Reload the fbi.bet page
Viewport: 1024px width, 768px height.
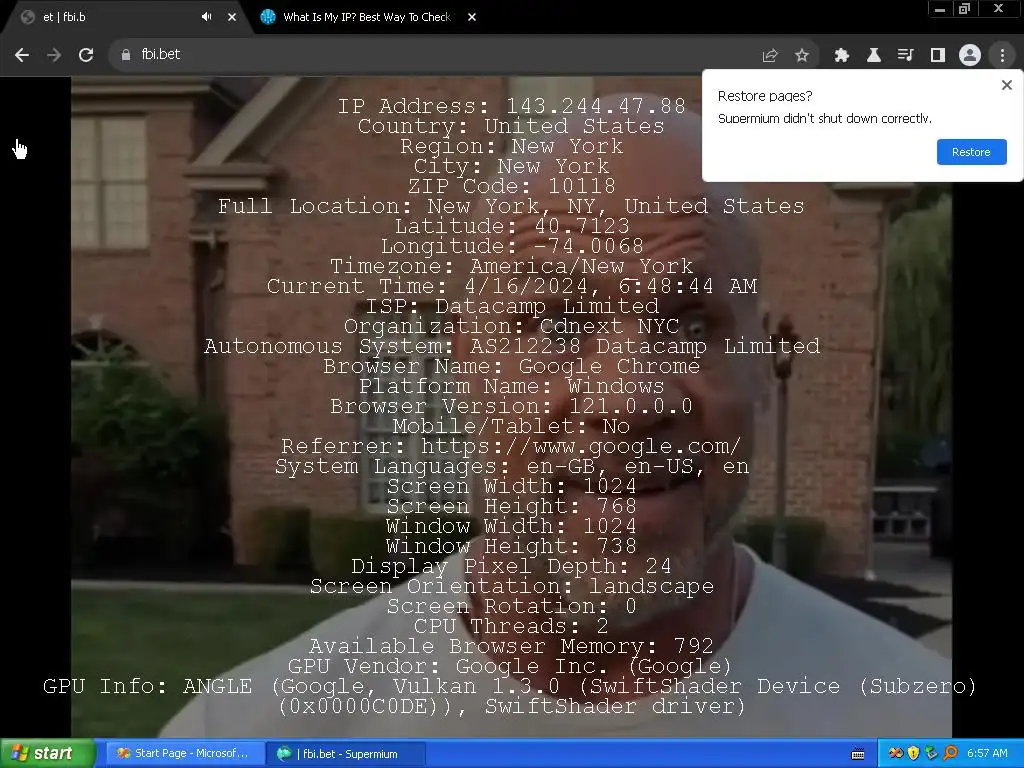coord(86,55)
